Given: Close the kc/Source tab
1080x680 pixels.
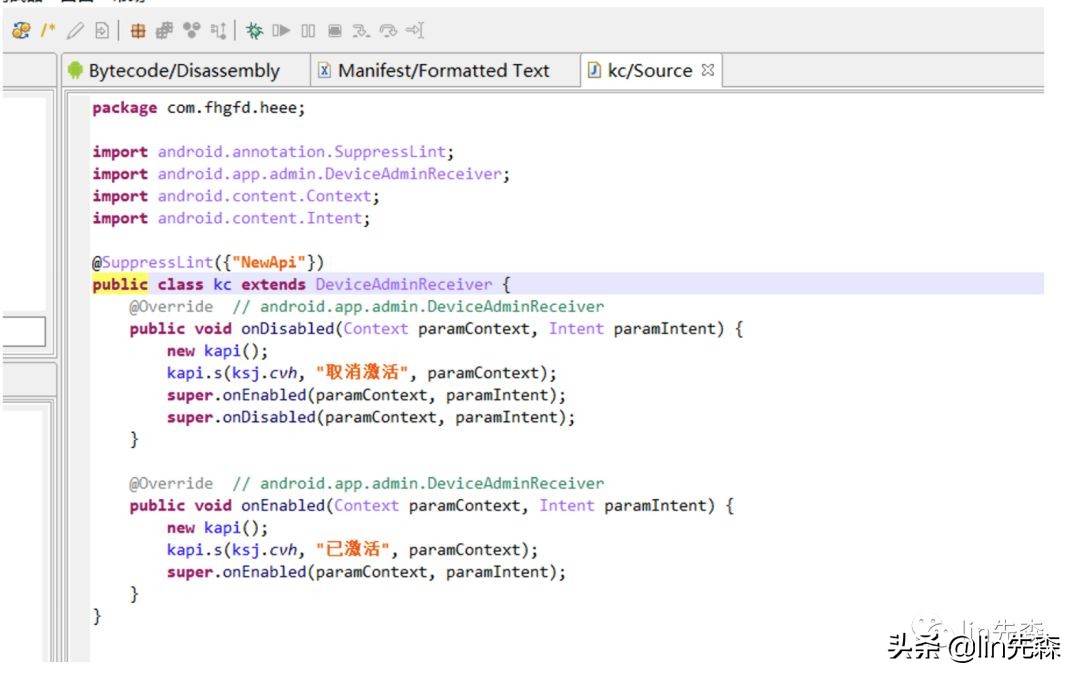Looking at the screenshot, I should click(708, 70).
